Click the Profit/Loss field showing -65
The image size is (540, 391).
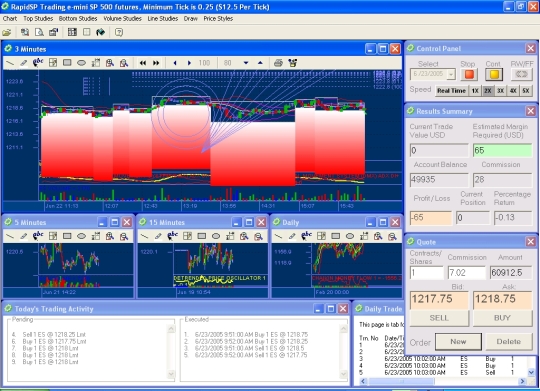430,218
